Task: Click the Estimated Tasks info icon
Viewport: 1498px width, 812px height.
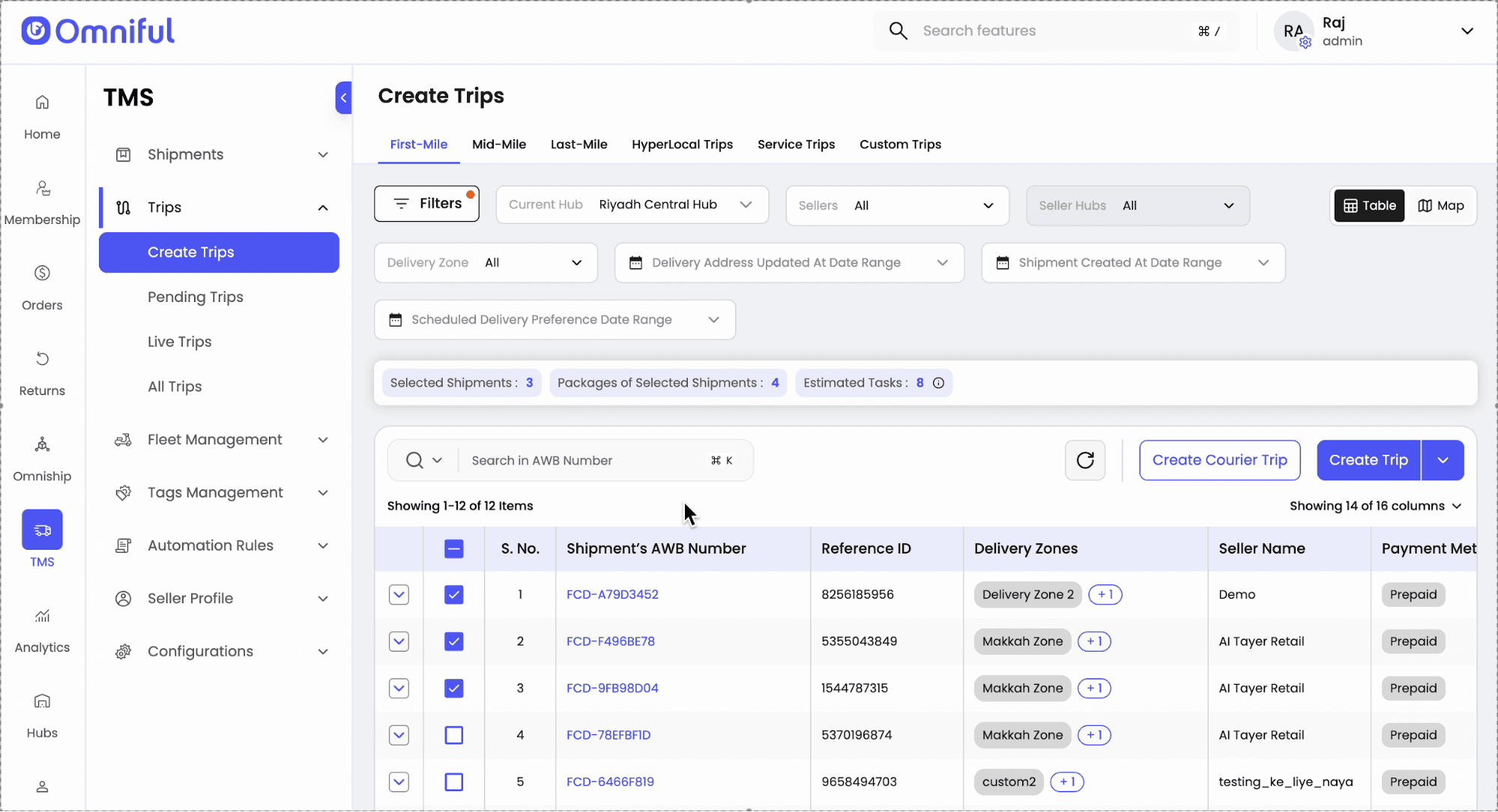Action: [x=938, y=383]
